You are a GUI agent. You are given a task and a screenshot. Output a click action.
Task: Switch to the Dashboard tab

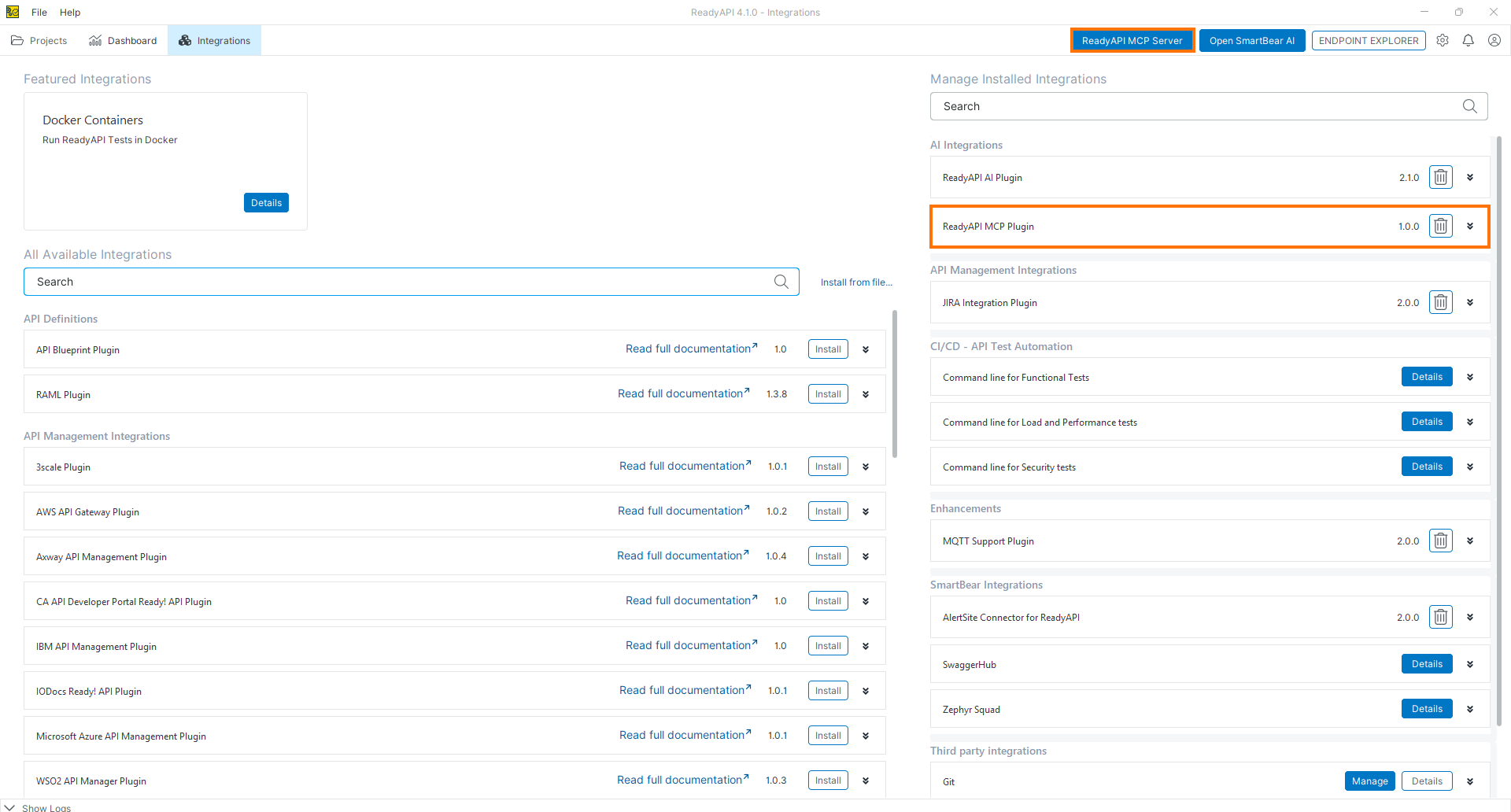pyautogui.click(x=123, y=40)
